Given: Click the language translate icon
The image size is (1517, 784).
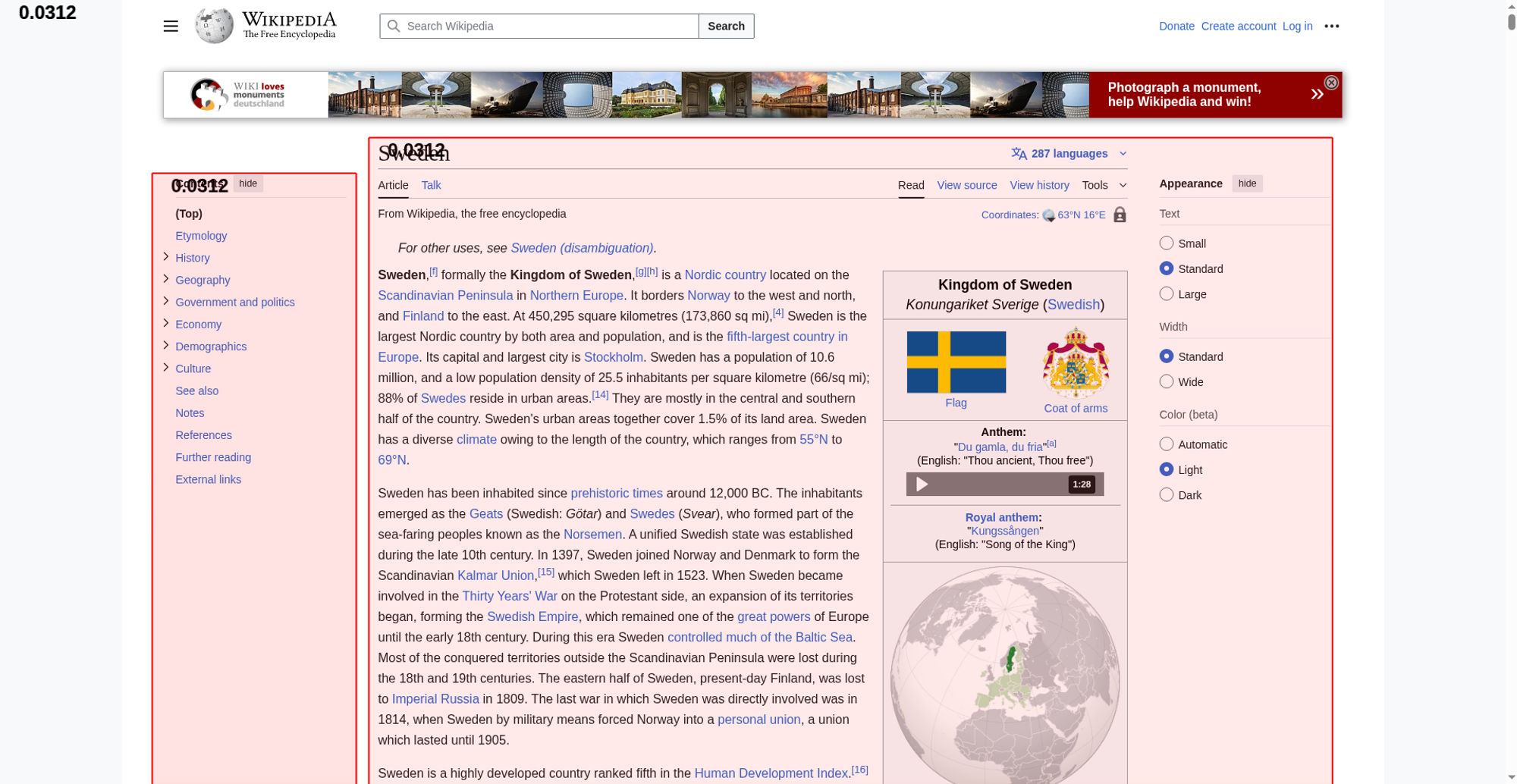Looking at the screenshot, I should click(1019, 154).
